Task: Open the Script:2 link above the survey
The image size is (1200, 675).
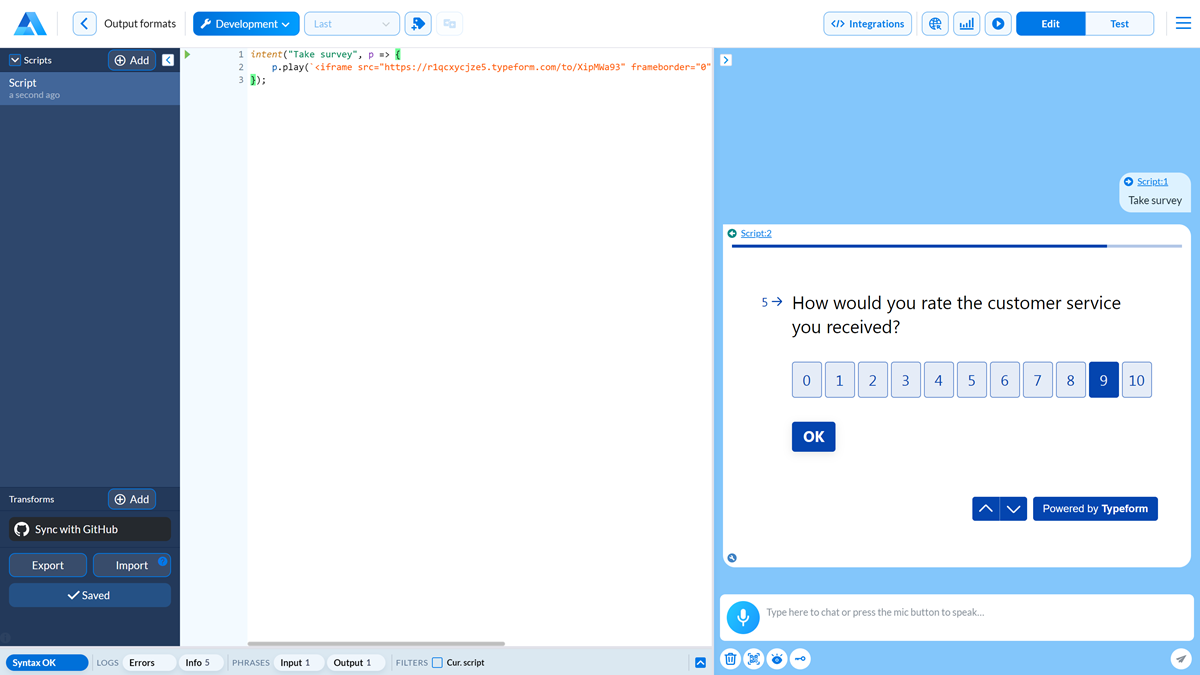Action: point(756,233)
